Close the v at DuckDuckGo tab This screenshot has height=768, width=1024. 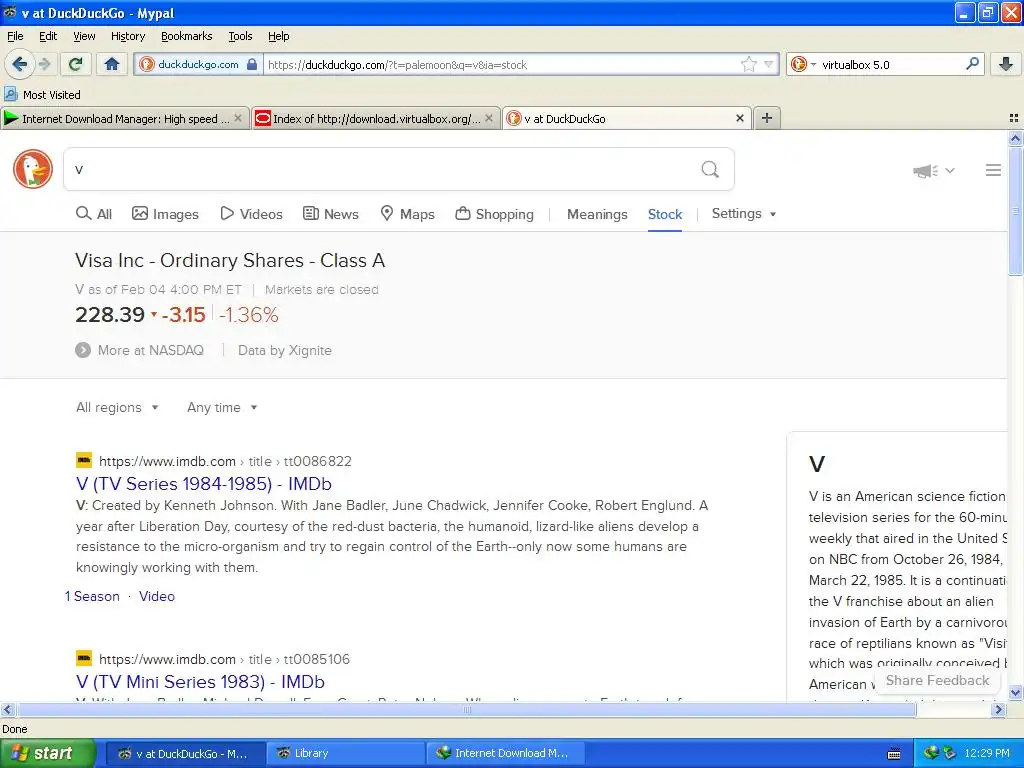[740, 118]
